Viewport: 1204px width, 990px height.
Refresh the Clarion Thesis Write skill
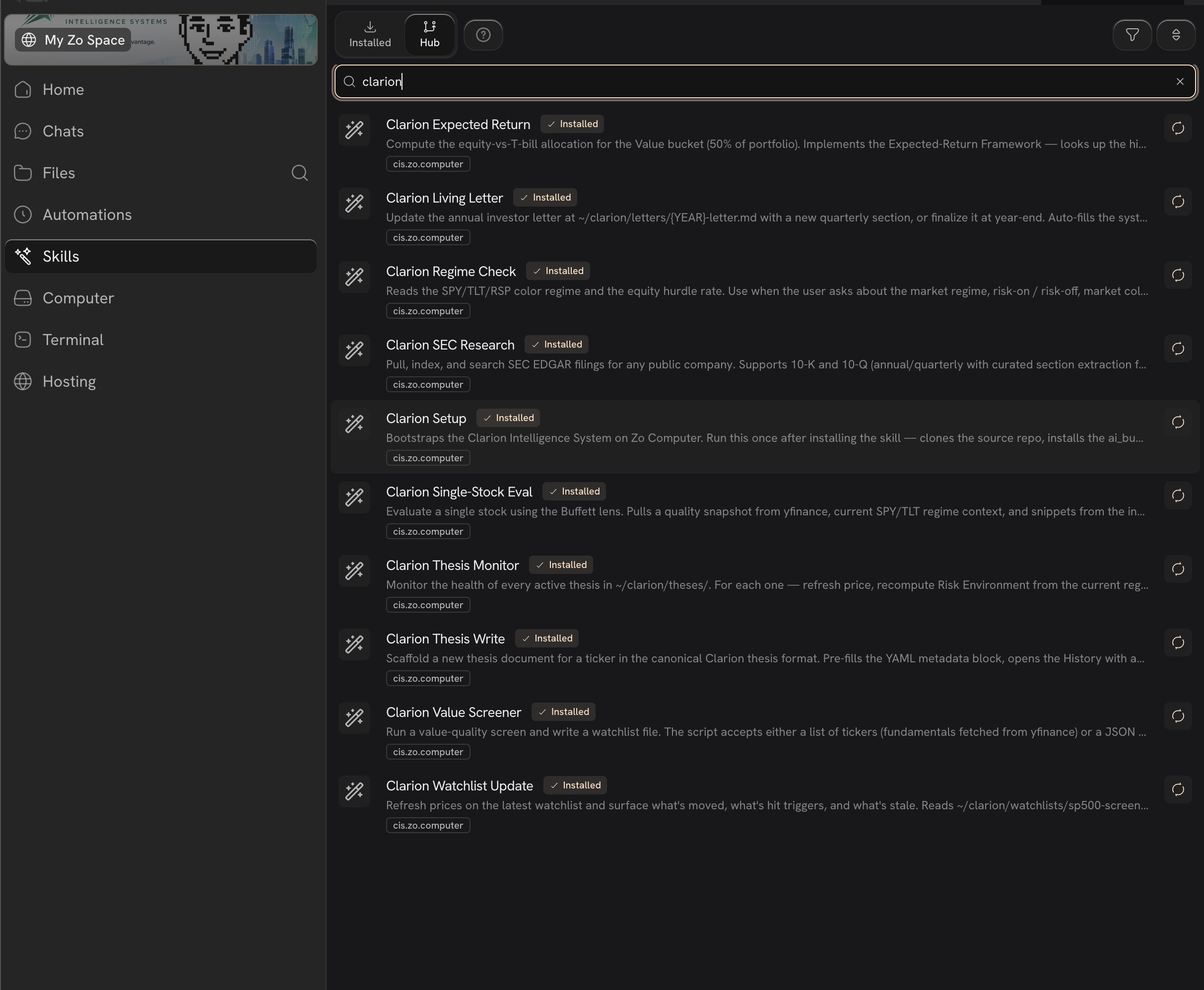pos(1178,642)
